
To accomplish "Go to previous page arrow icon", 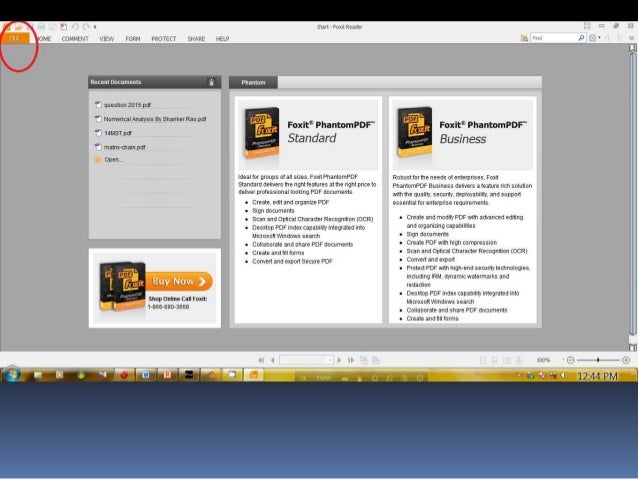I will pyautogui.click(x=272, y=360).
